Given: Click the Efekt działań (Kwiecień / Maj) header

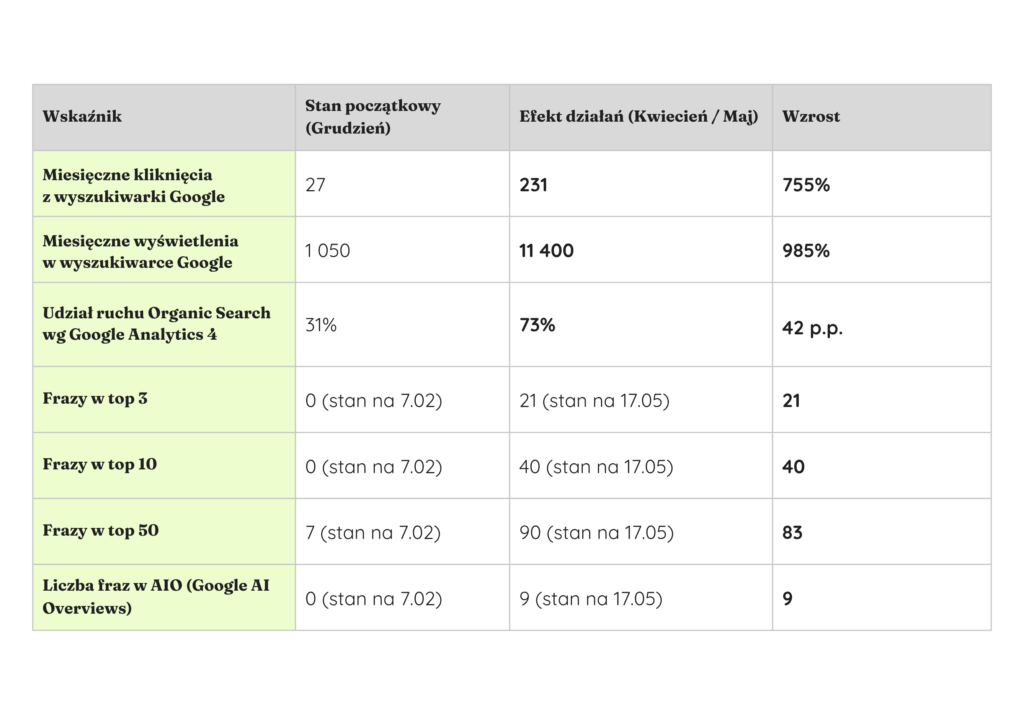Looking at the screenshot, I should [639, 116].
